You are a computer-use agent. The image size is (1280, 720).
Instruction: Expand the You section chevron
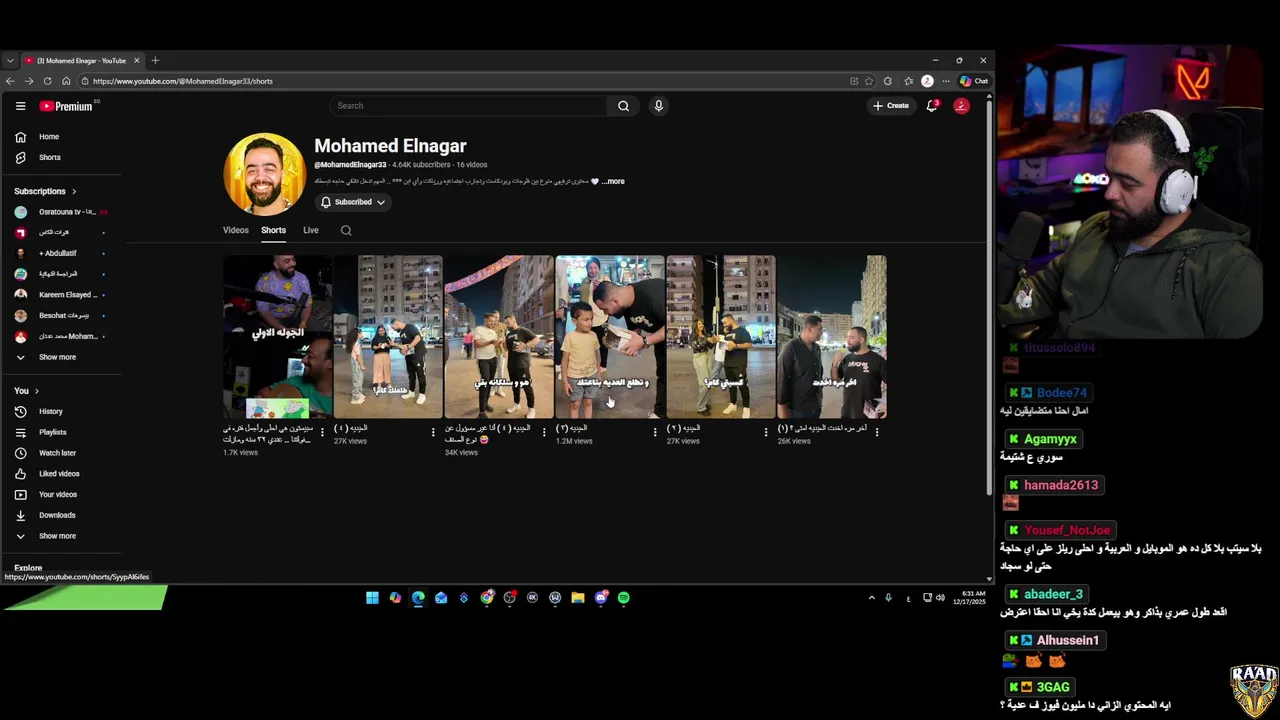(37, 391)
